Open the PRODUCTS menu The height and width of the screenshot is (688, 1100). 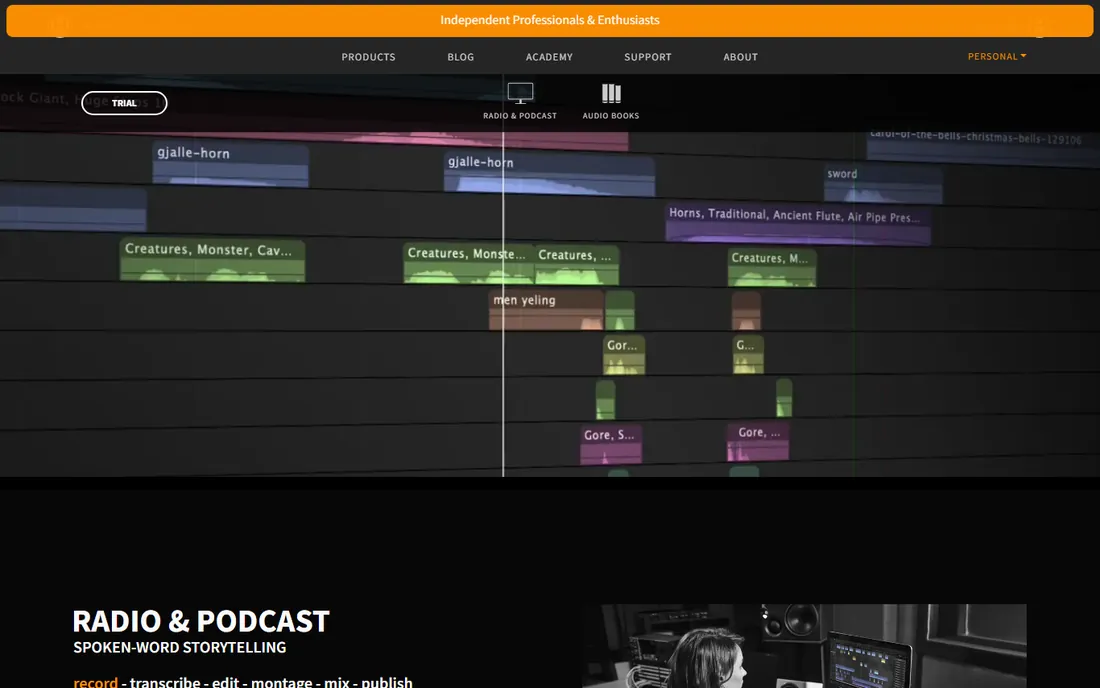tap(368, 57)
